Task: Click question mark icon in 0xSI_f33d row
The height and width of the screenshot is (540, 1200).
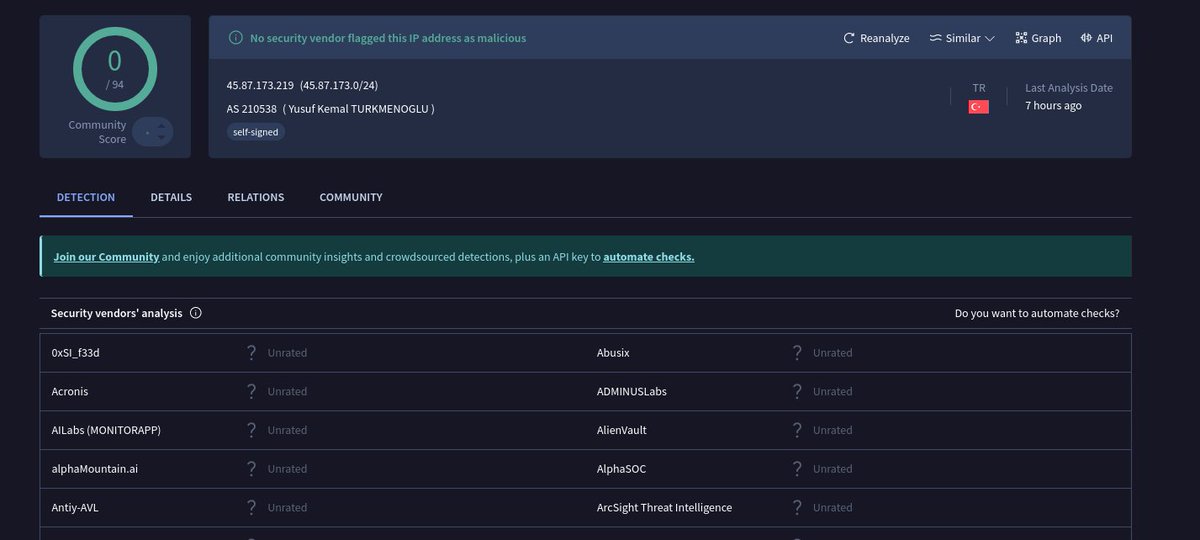Action: 251,352
